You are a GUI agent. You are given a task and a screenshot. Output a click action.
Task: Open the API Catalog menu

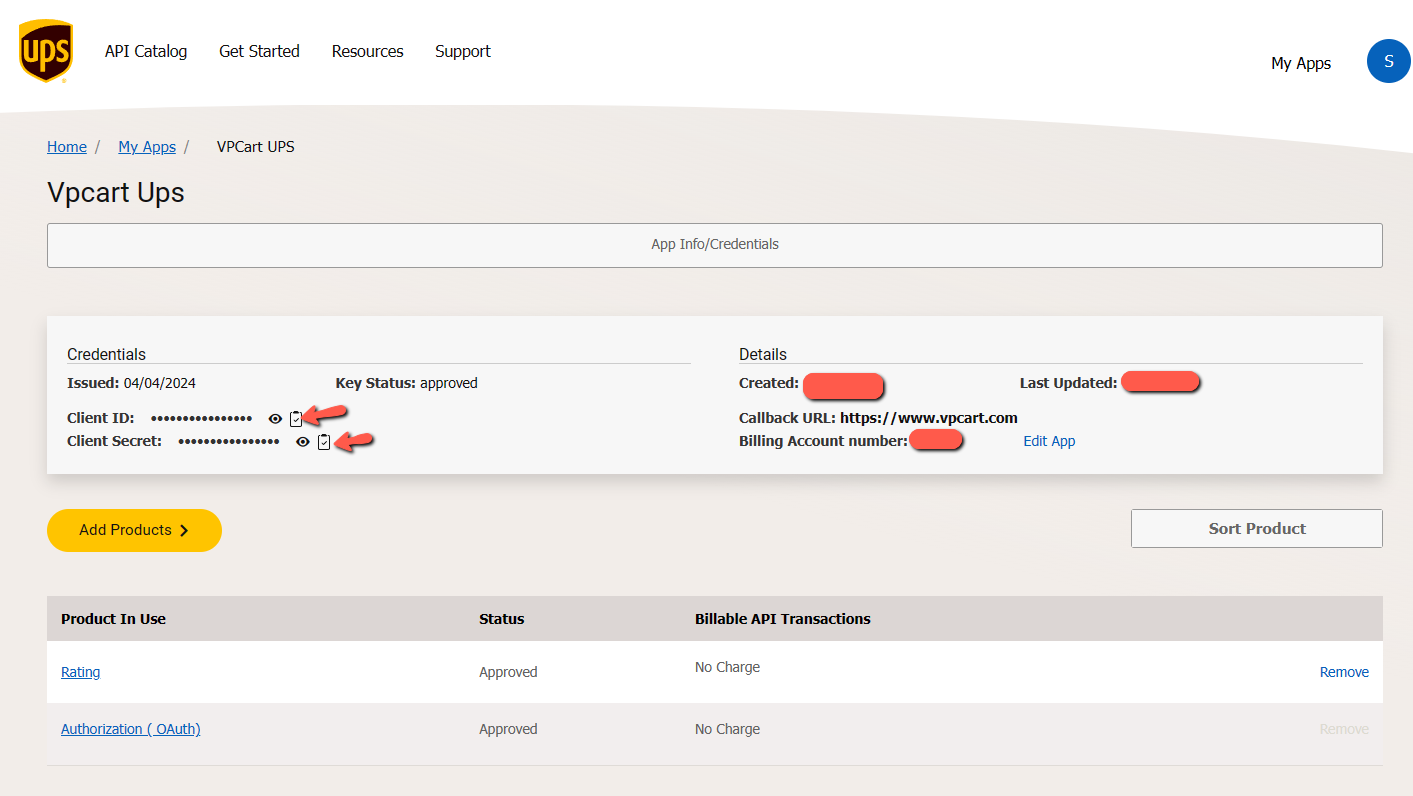[x=146, y=51]
